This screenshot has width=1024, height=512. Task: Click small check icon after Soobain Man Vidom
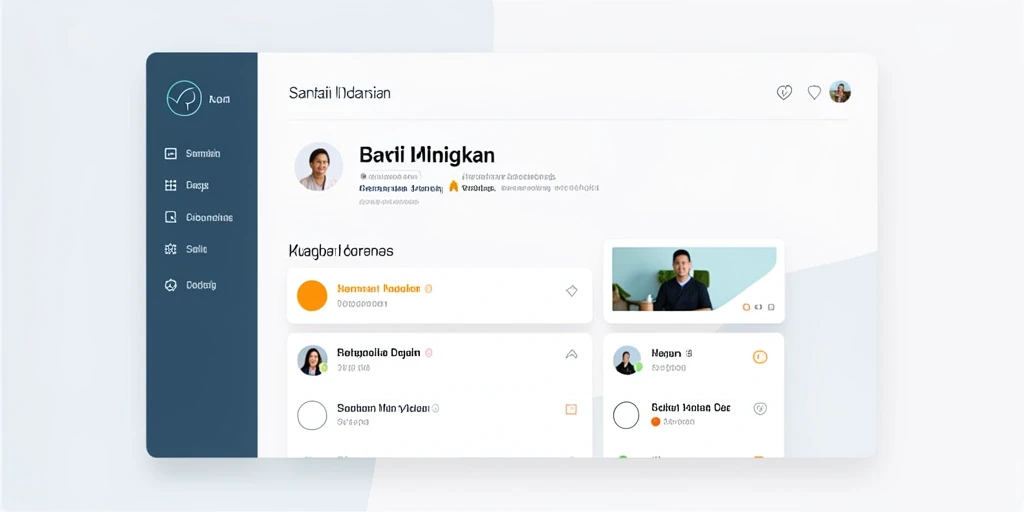click(x=436, y=408)
